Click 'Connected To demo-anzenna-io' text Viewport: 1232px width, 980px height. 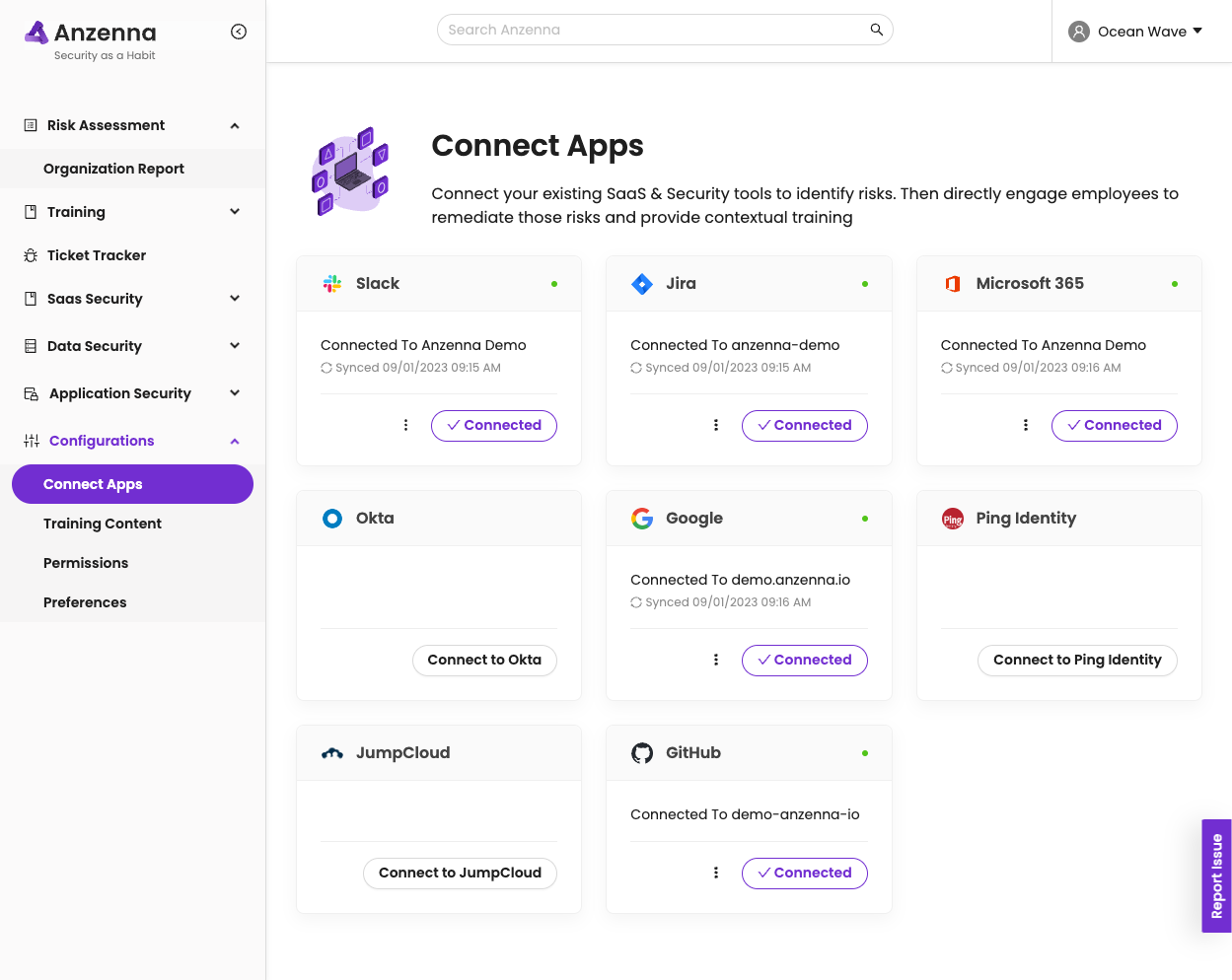tap(745, 814)
